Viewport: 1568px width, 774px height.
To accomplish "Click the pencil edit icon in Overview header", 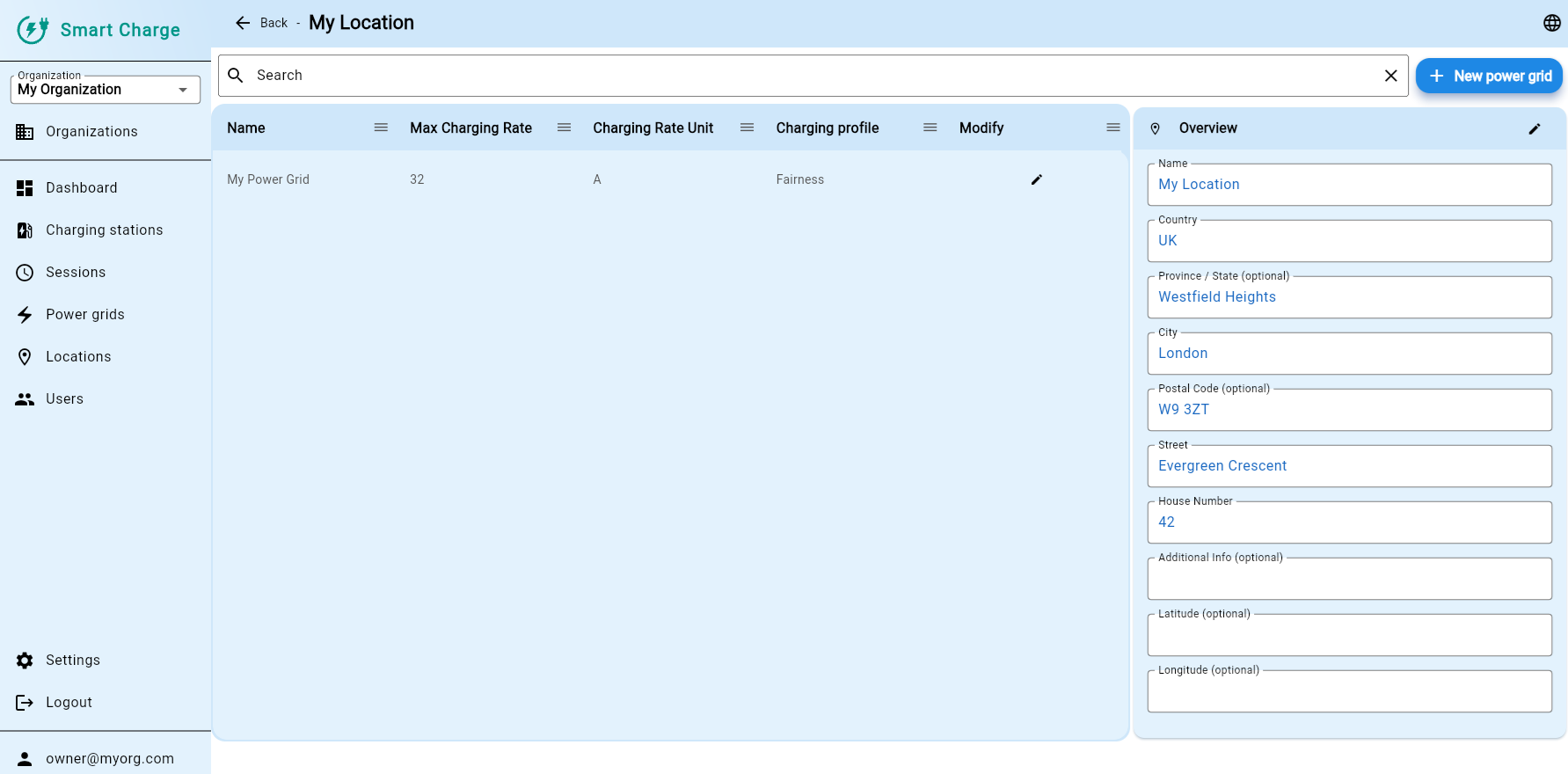I will tap(1534, 128).
